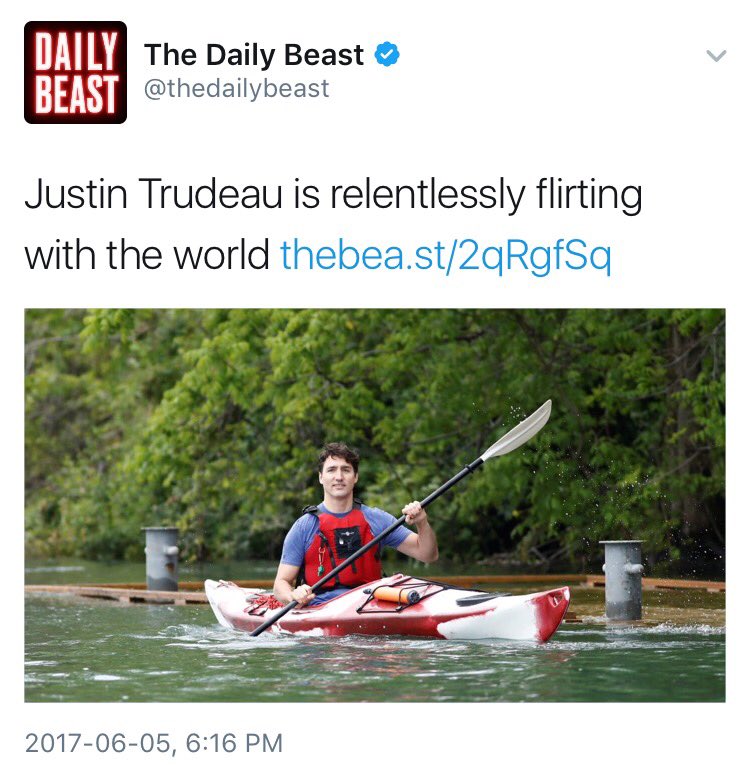Click the Daily Beast profile avatar

tap(75, 72)
